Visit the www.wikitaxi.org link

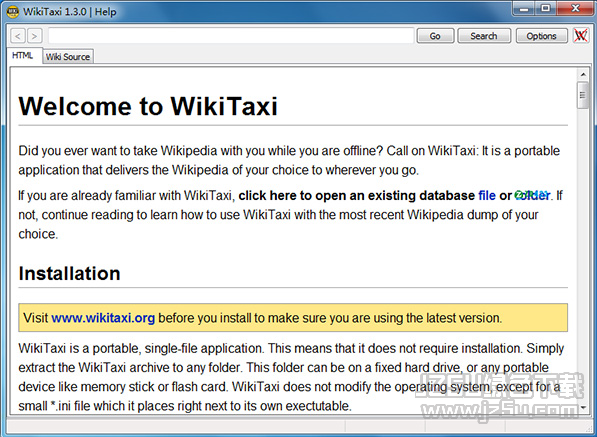[103, 317]
